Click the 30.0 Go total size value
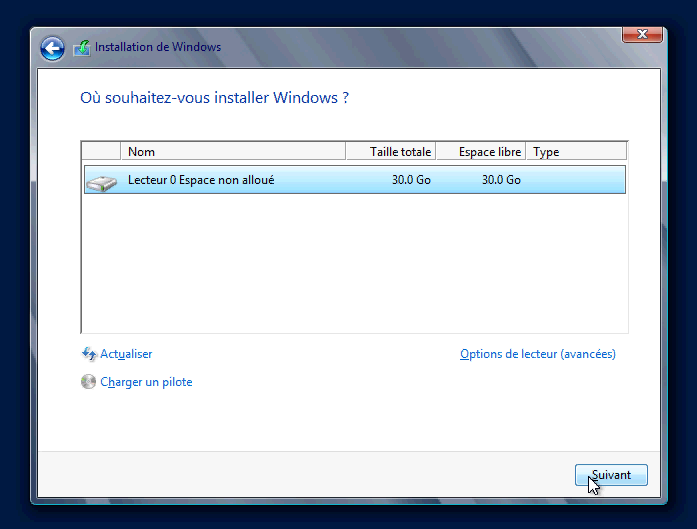This screenshot has height=529, width=697. point(411,180)
